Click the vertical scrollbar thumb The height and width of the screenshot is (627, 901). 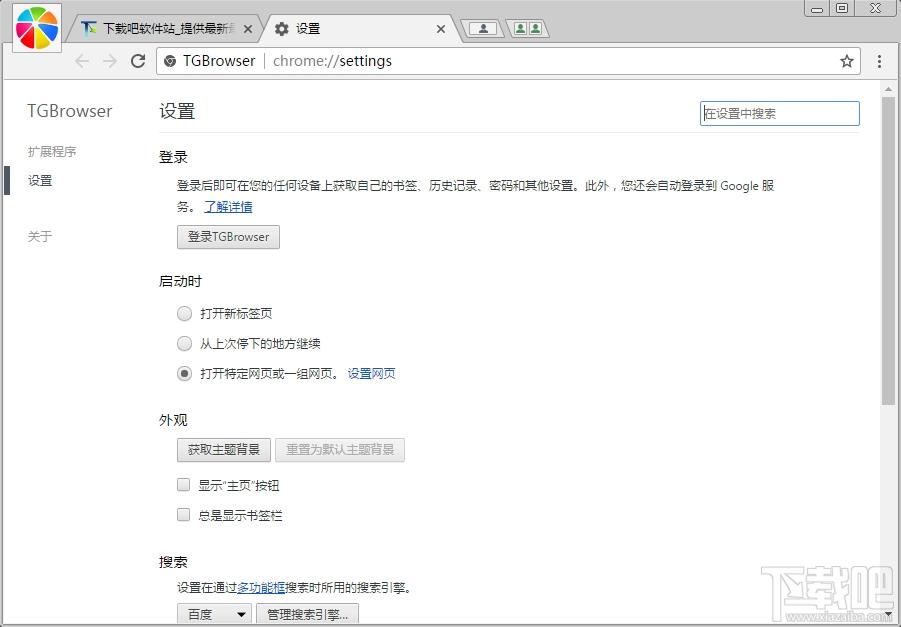tap(888, 251)
